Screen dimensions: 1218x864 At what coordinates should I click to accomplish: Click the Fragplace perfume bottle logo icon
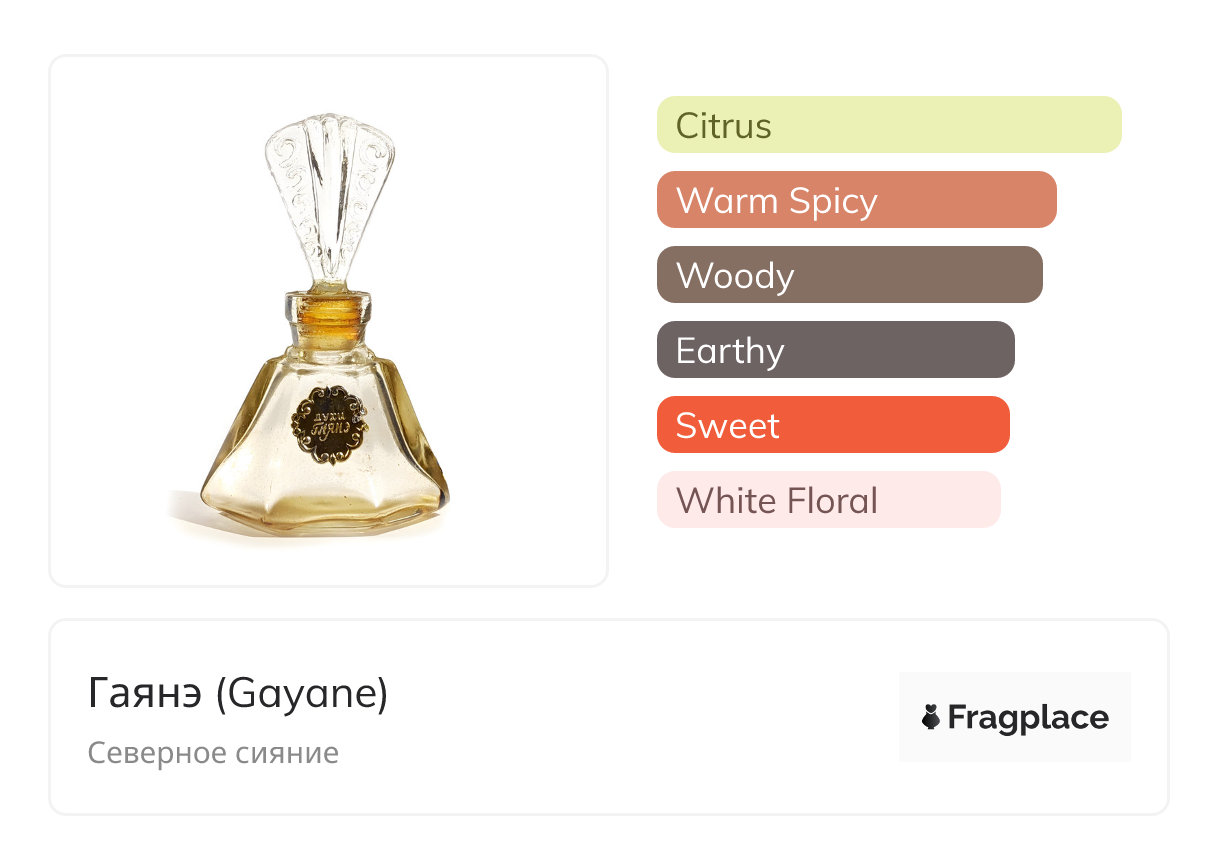coord(931,718)
